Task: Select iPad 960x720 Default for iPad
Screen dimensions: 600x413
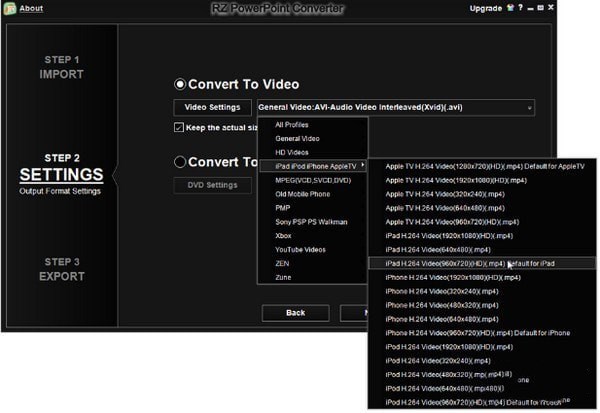Action: pyautogui.click(x=482, y=263)
